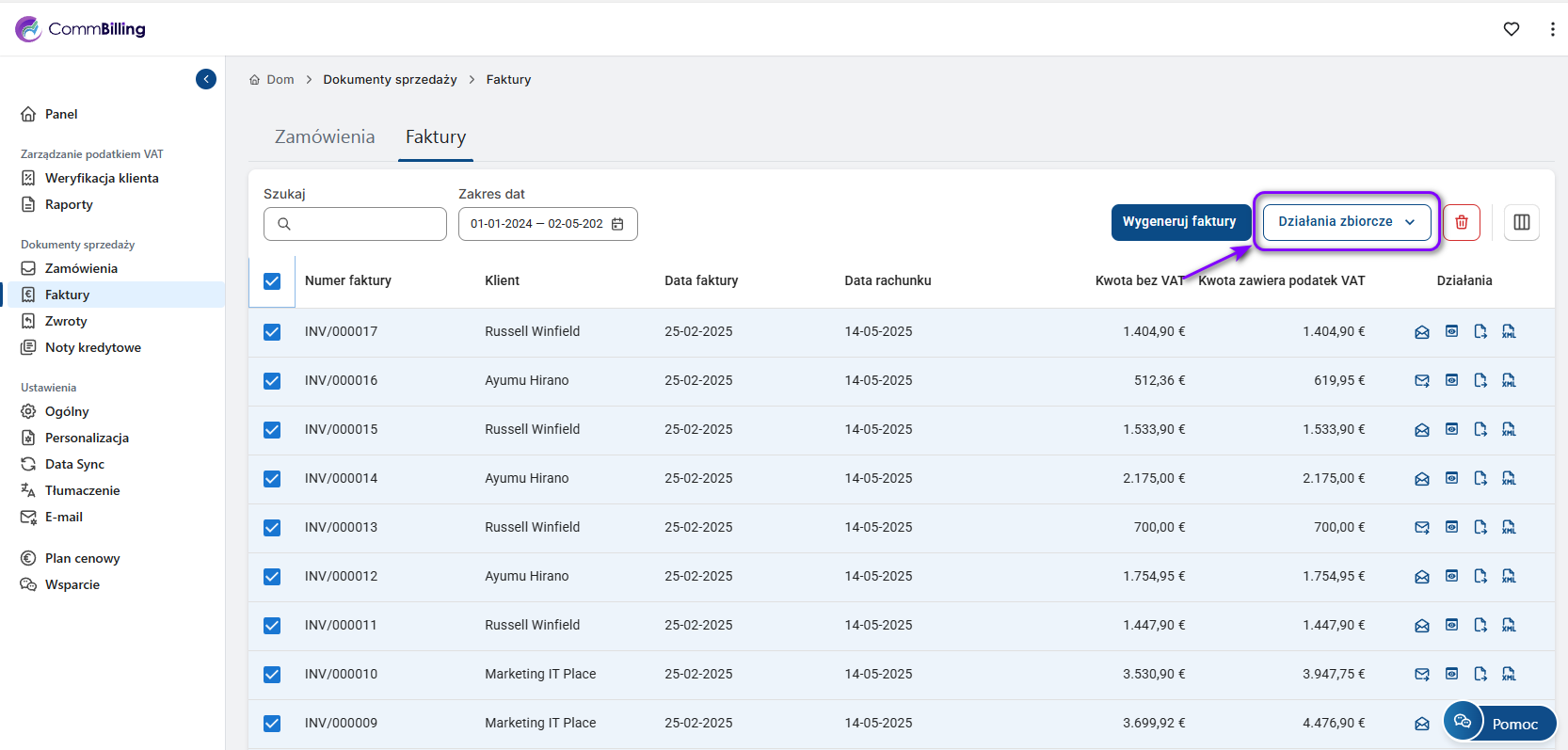Open Noty kredytowe in the sidebar

(92, 347)
